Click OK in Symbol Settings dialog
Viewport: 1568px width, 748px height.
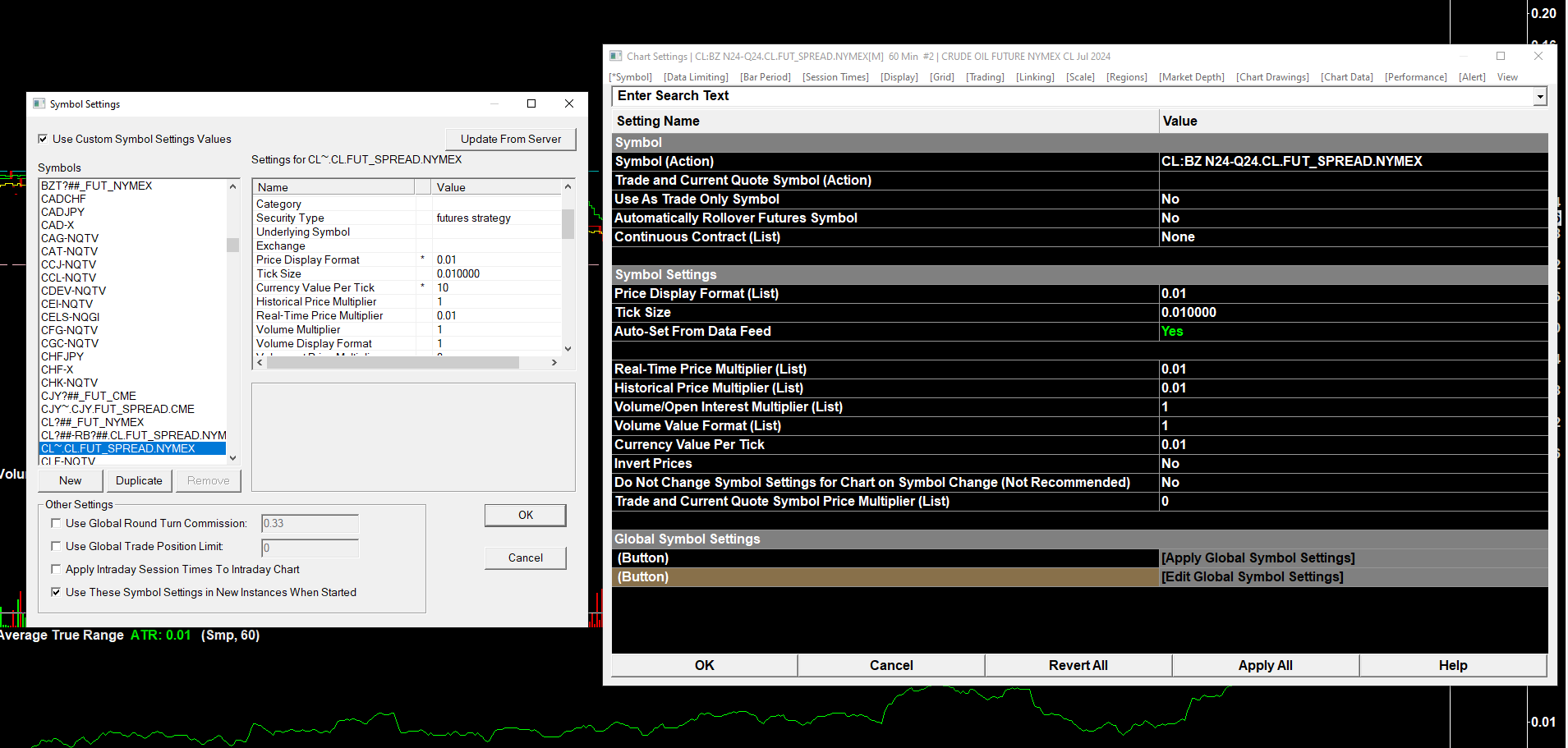526,515
